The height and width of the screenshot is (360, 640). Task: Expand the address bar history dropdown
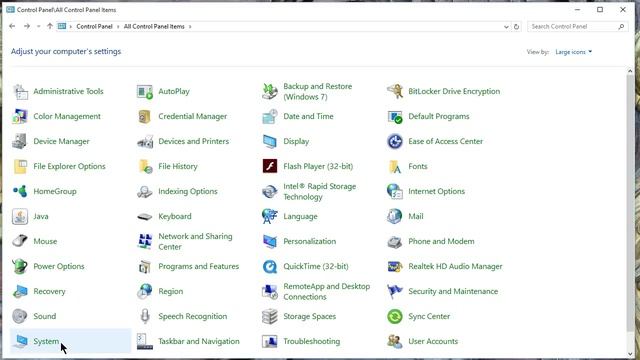[x=506, y=27]
